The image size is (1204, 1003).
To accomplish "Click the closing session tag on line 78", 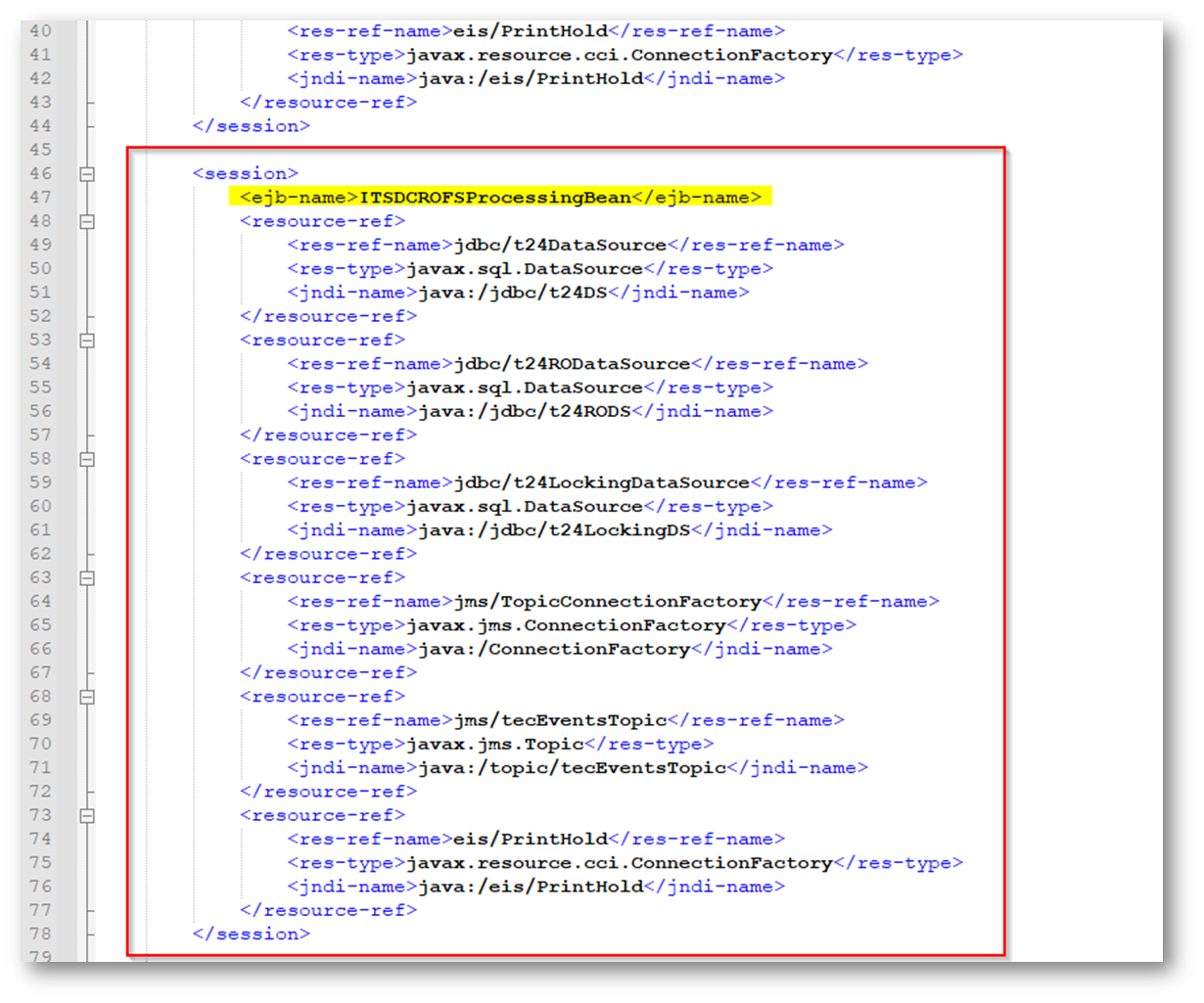I will tap(252, 935).
